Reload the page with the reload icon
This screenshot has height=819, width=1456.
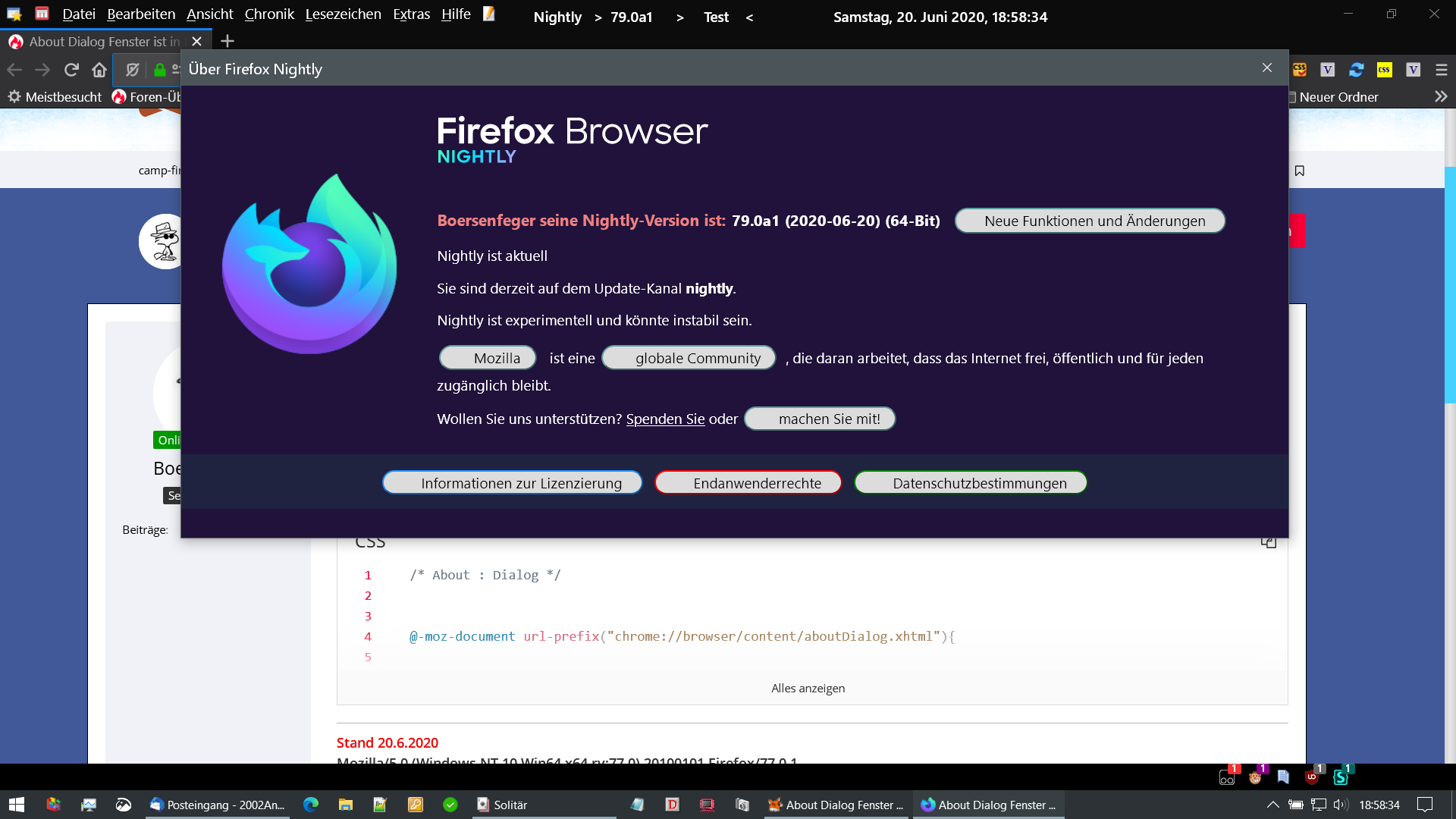(71, 70)
